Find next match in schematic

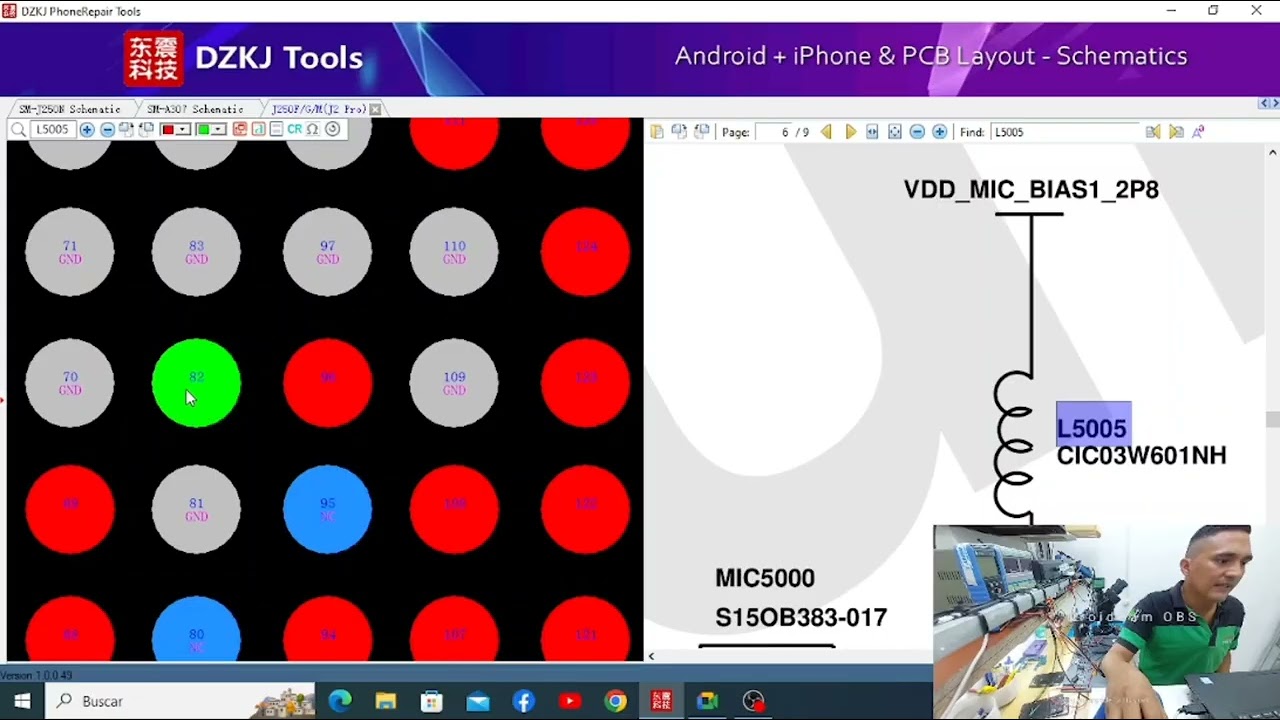click(x=1176, y=132)
